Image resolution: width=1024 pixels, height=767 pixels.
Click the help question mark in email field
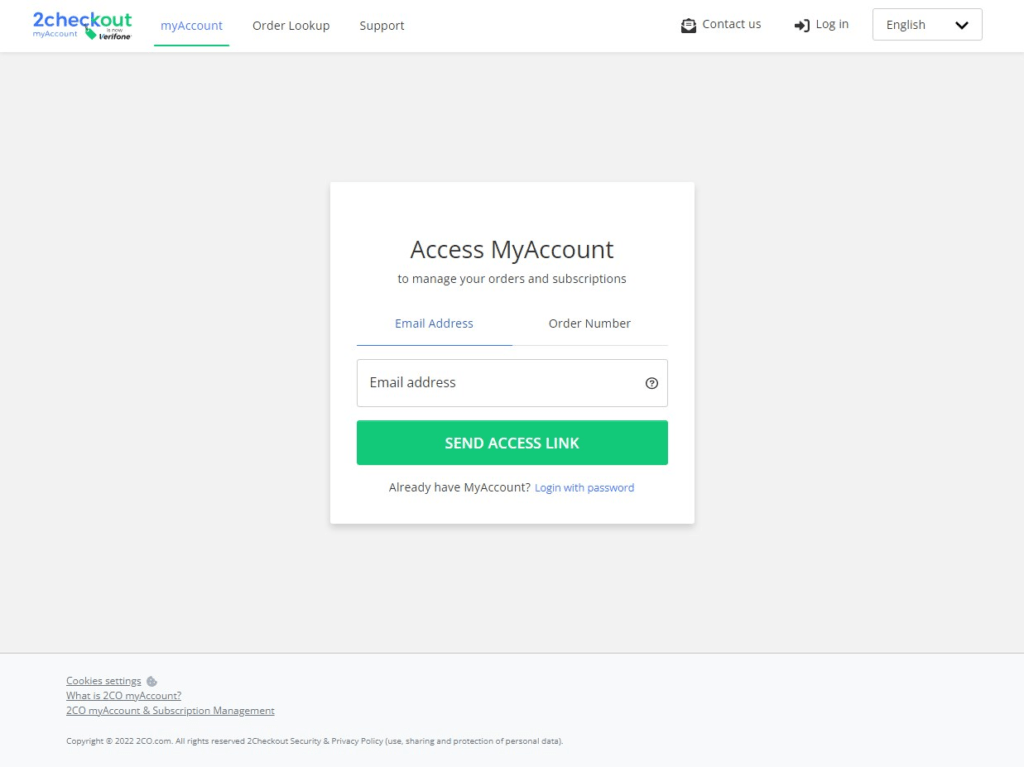point(651,384)
